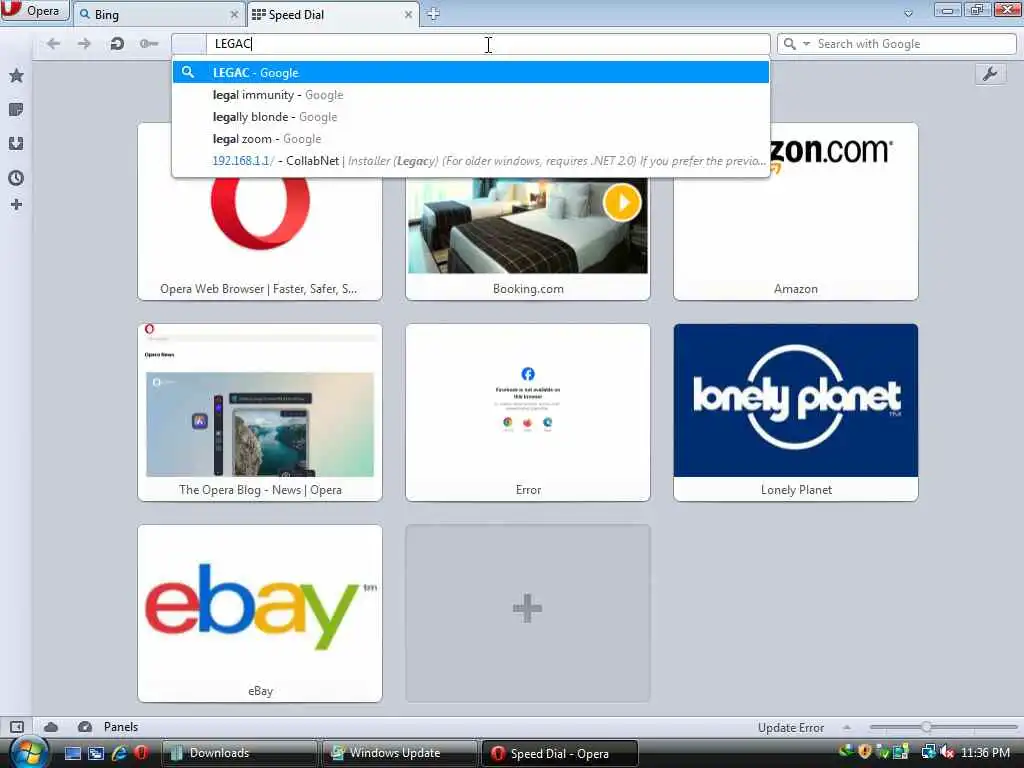Click the Opera Turbo speedometer icon
Image resolution: width=1024 pixels, height=768 pixels.
(85, 727)
